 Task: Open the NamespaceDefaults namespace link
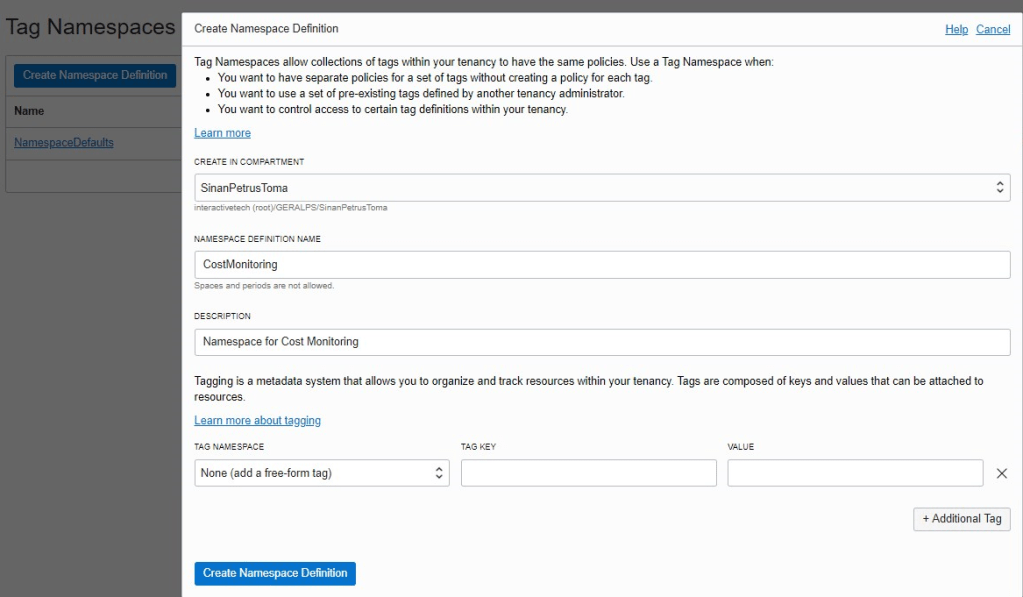coord(64,143)
